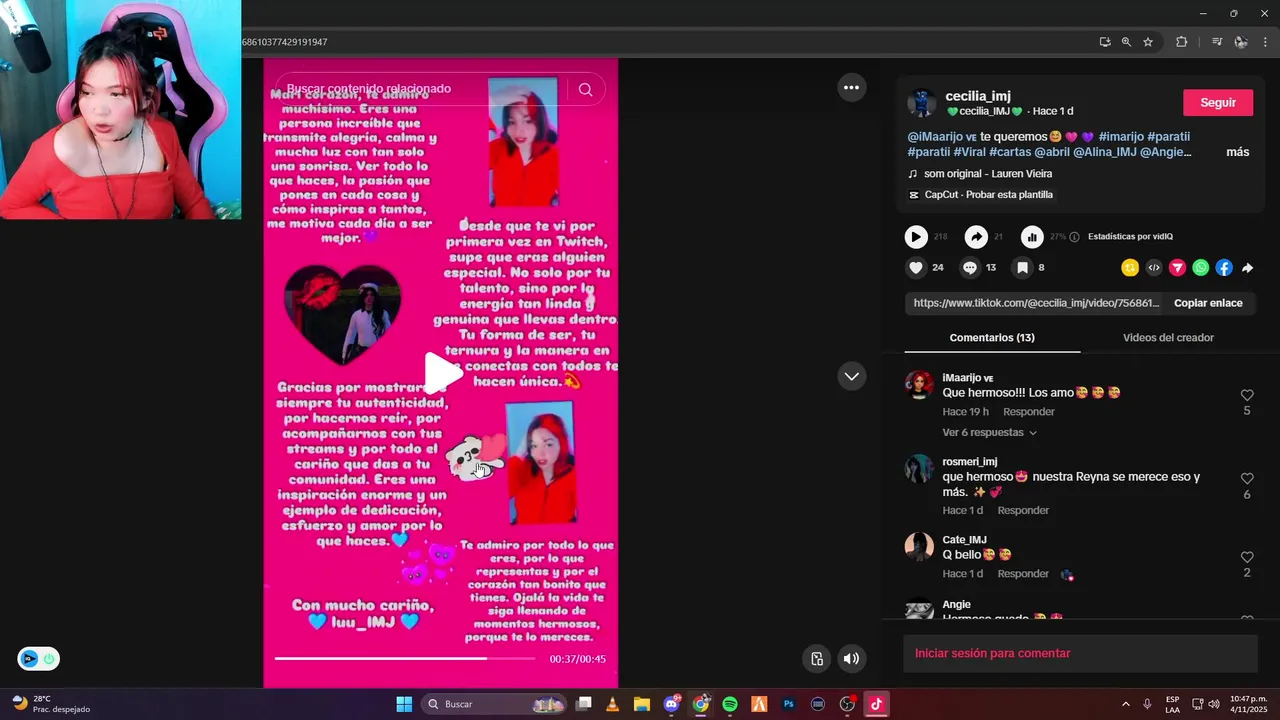1280x720 pixels.
Task: Click Chrome install app icon in address bar
Action: 1105,42
